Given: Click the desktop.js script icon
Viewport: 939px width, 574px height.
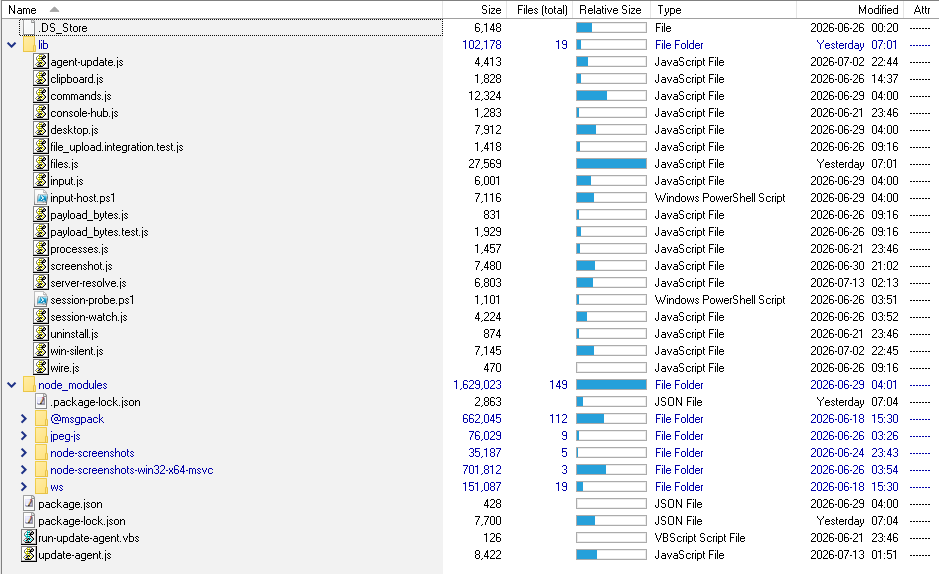Looking at the screenshot, I should 41,129.
